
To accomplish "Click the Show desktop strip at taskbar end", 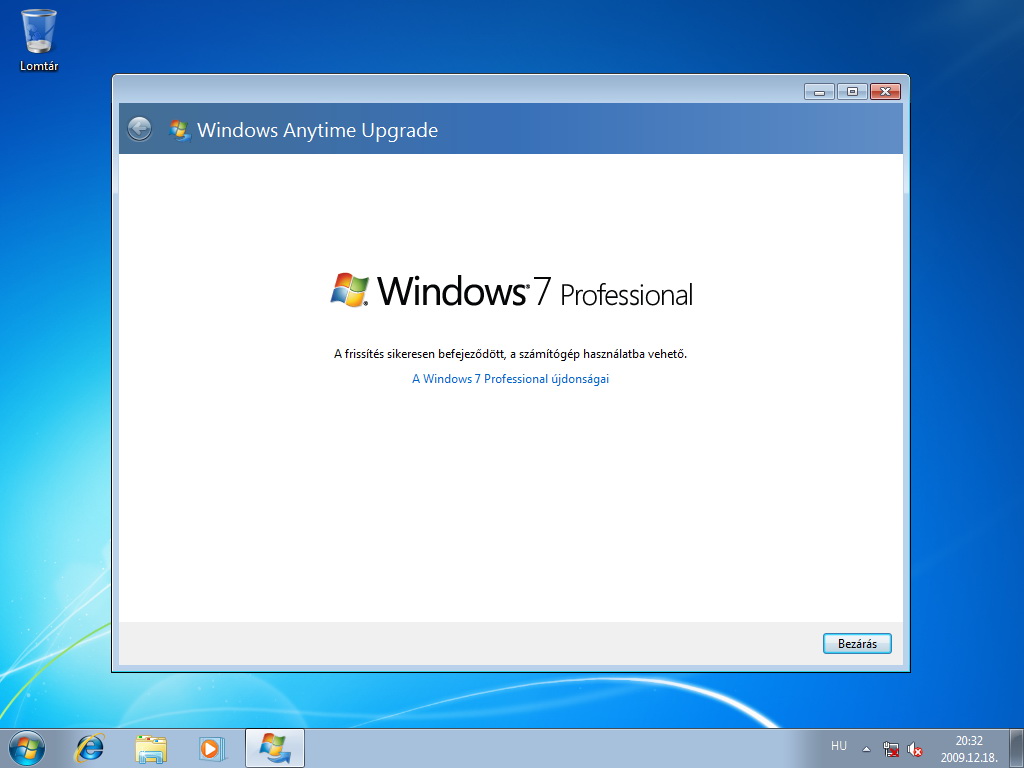I will click(x=1016, y=748).
